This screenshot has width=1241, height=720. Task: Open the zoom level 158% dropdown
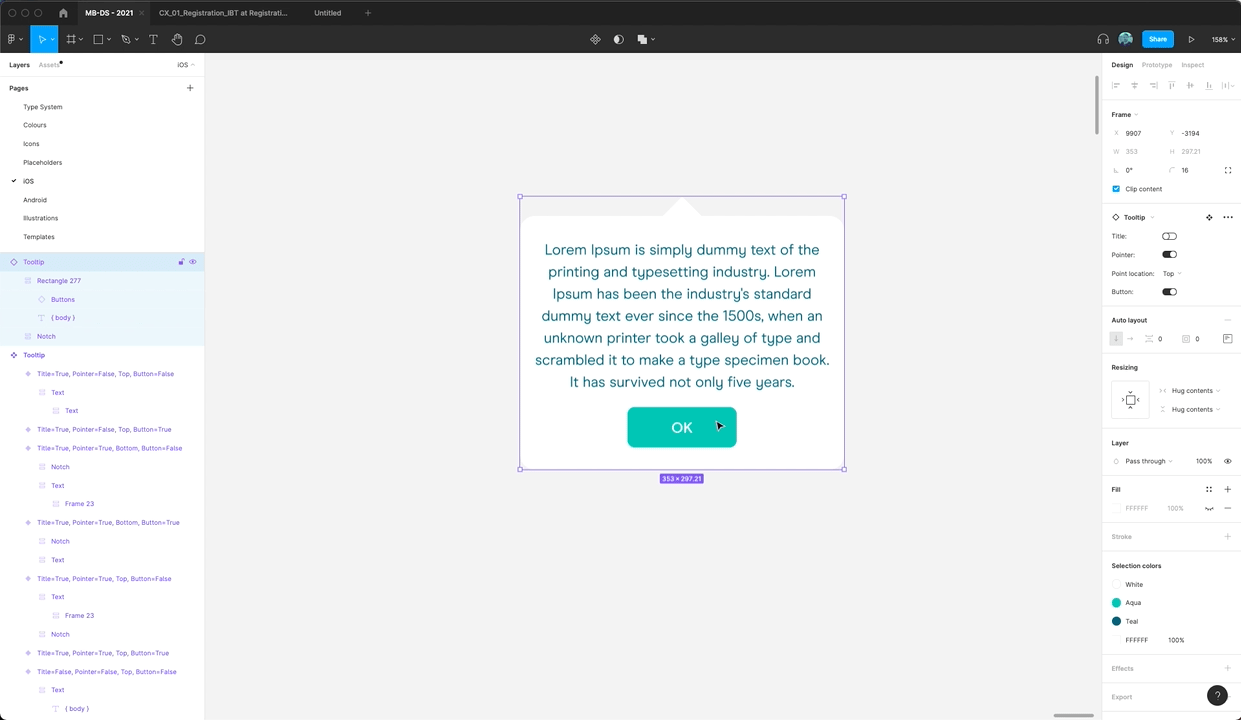pyautogui.click(x=1220, y=40)
